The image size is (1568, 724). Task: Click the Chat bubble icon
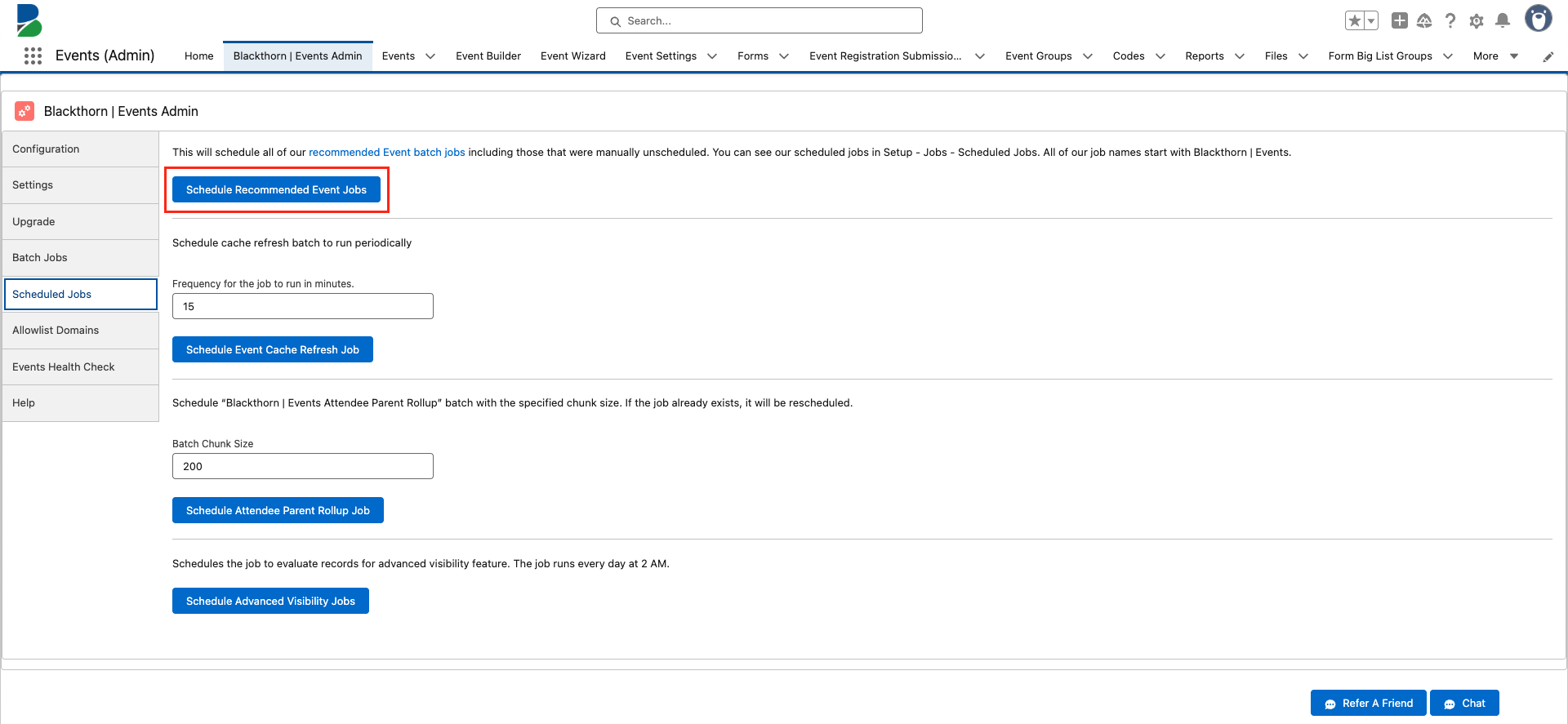[1450, 704]
